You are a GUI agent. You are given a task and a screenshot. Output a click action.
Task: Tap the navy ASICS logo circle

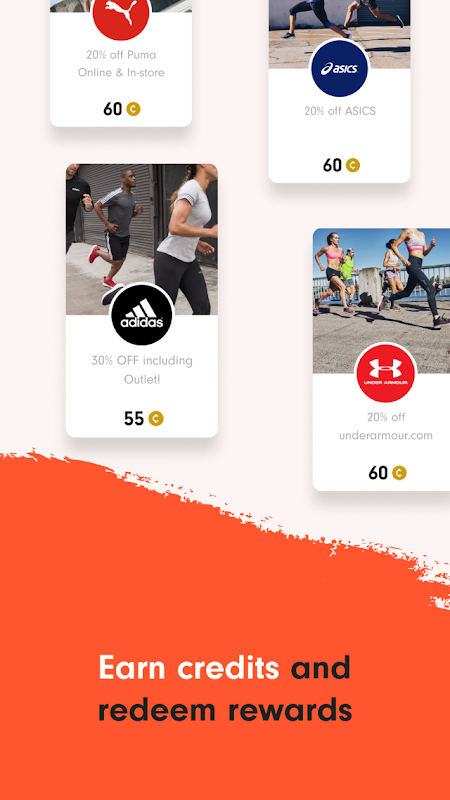click(339, 68)
